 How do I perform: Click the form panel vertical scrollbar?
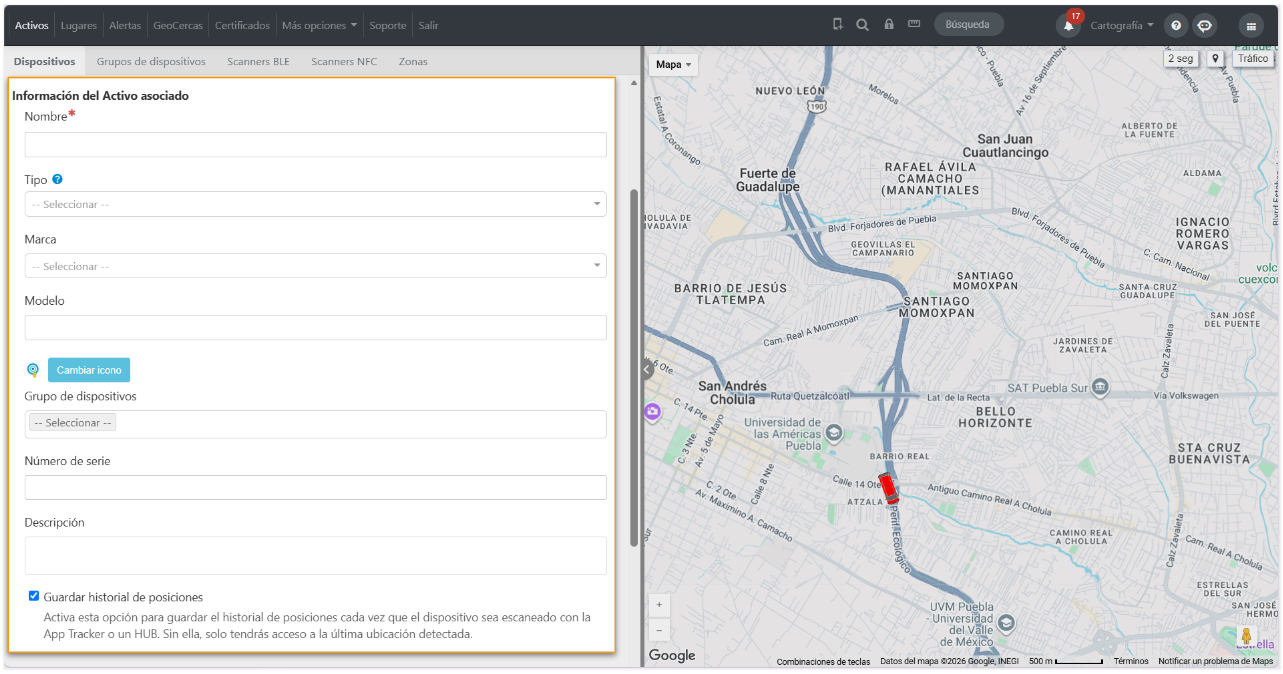pos(634,367)
